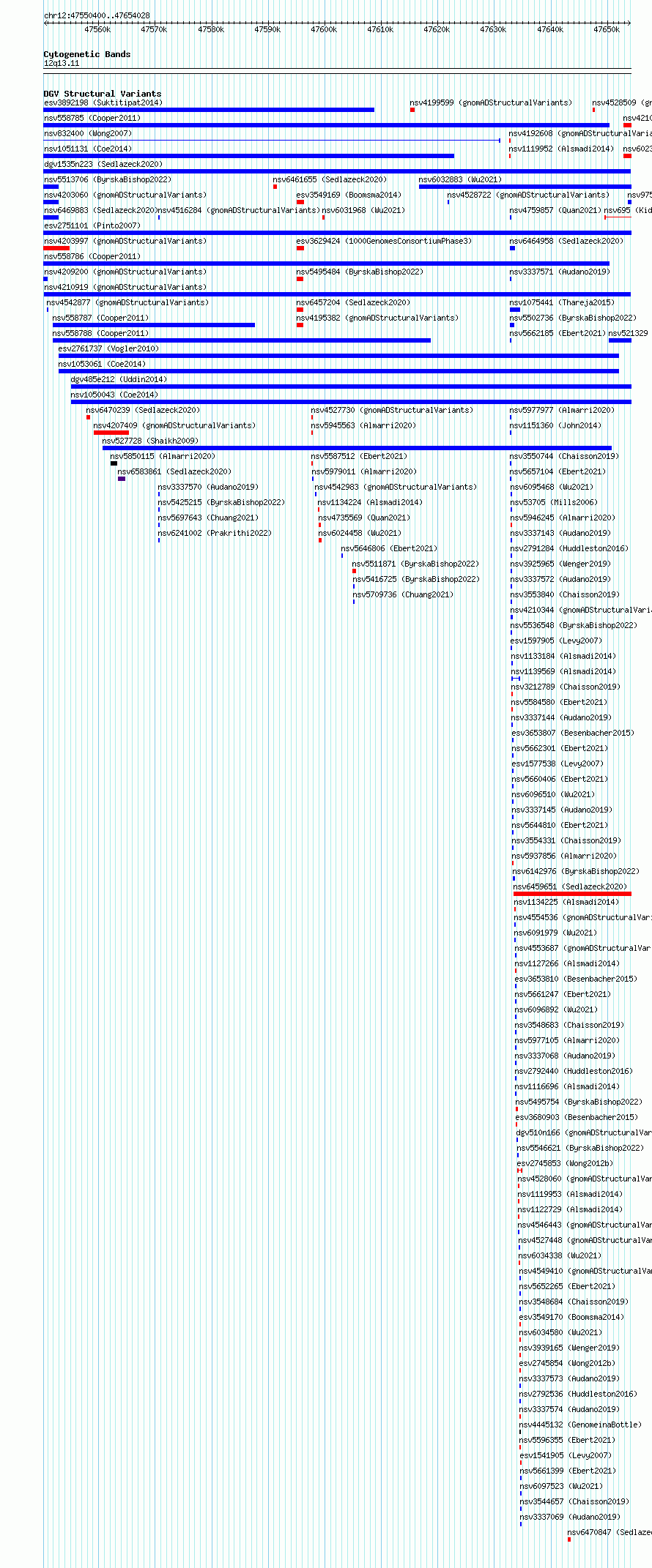
Task: Open nsv6464958 (Sedlazeck2020) label
Action: (x=566, y=241)
